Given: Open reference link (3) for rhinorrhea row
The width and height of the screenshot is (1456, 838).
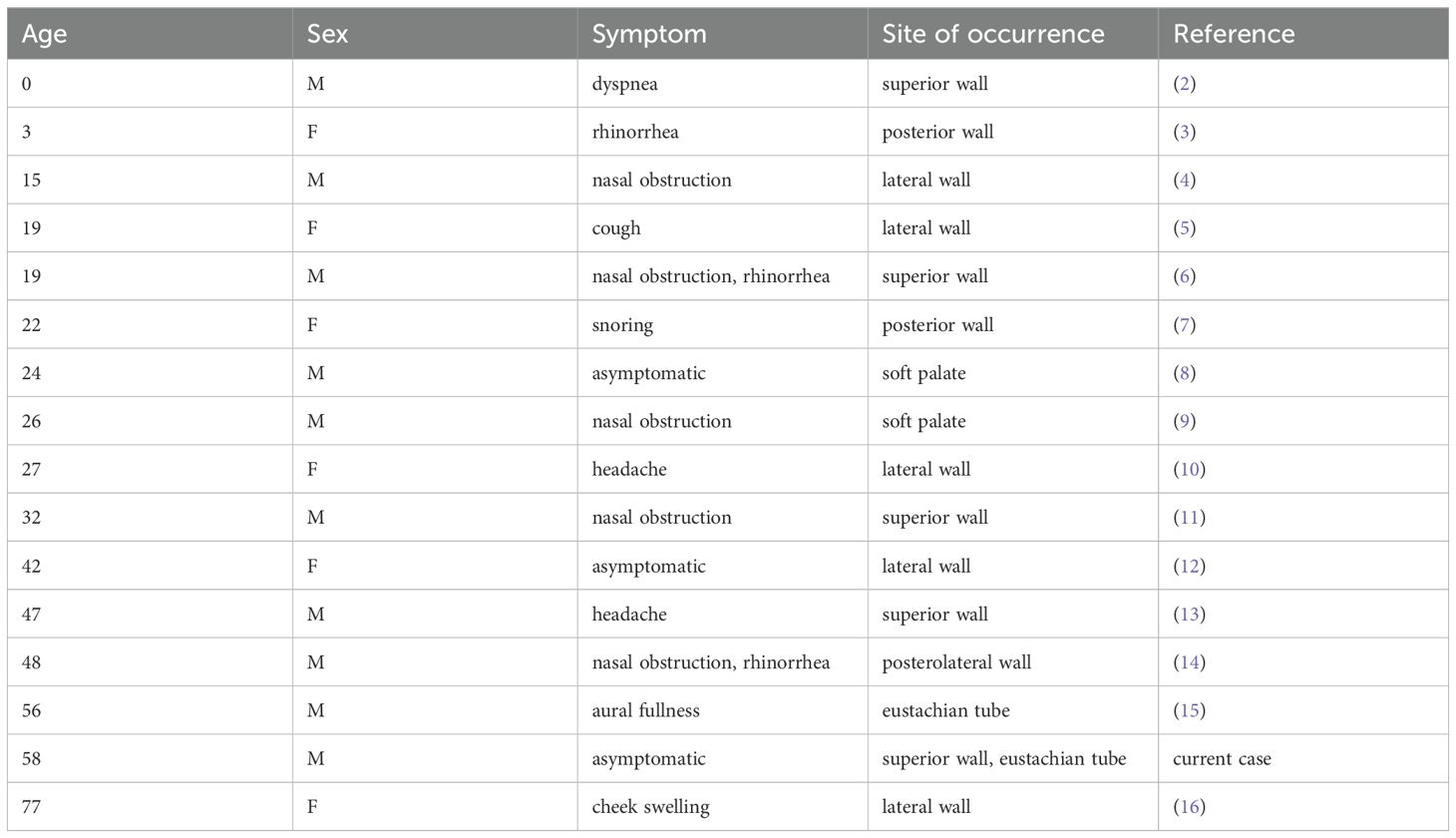Looking at the screenshot, I should (1184, 132).
